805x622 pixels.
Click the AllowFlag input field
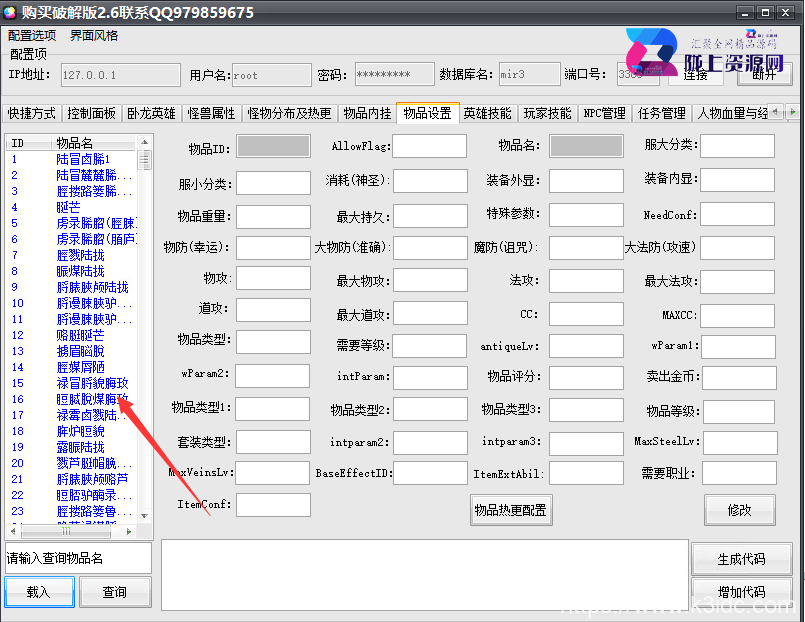tap(430, 146)
